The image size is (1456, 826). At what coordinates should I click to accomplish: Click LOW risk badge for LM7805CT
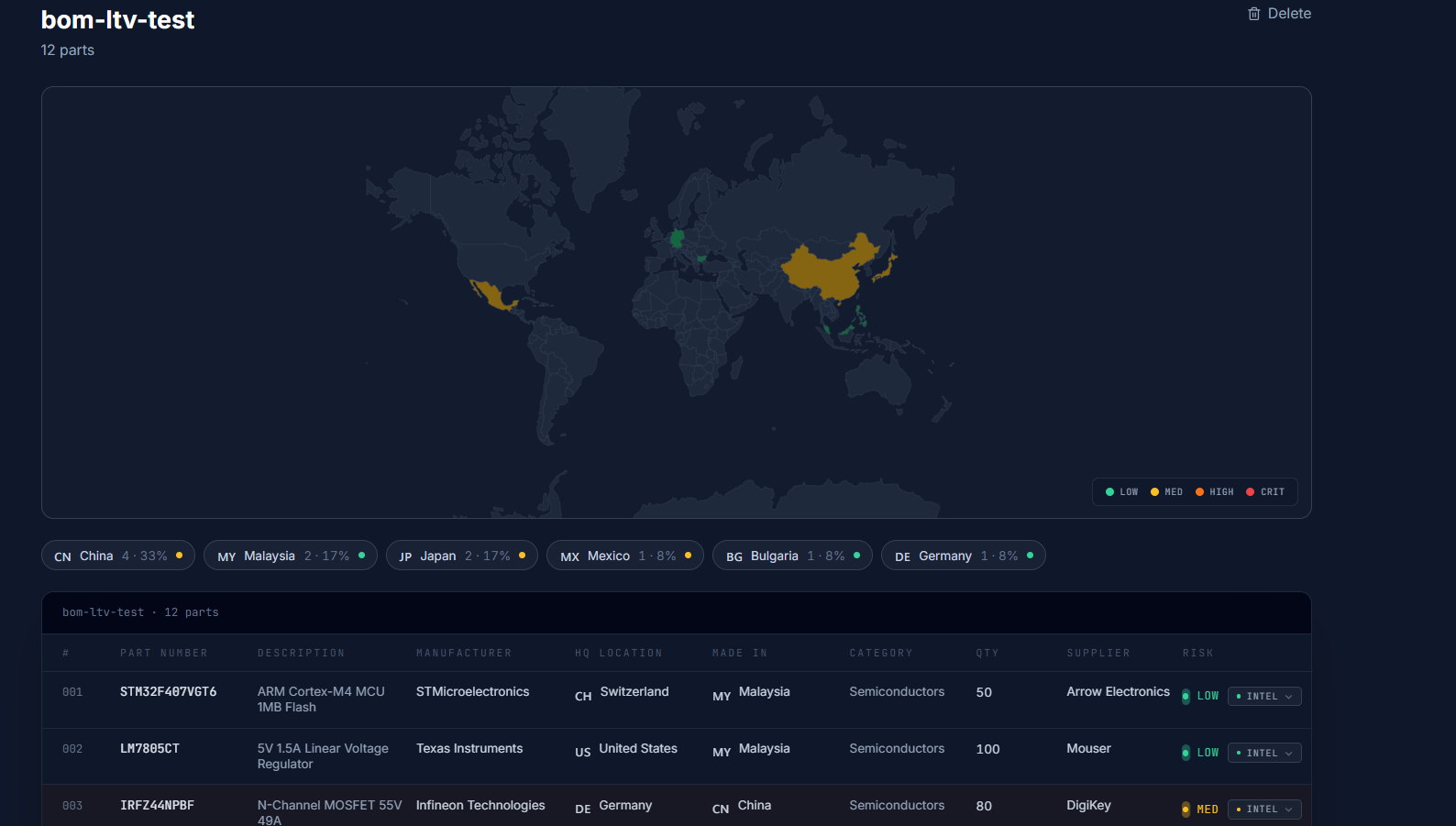pos(1200,753)
